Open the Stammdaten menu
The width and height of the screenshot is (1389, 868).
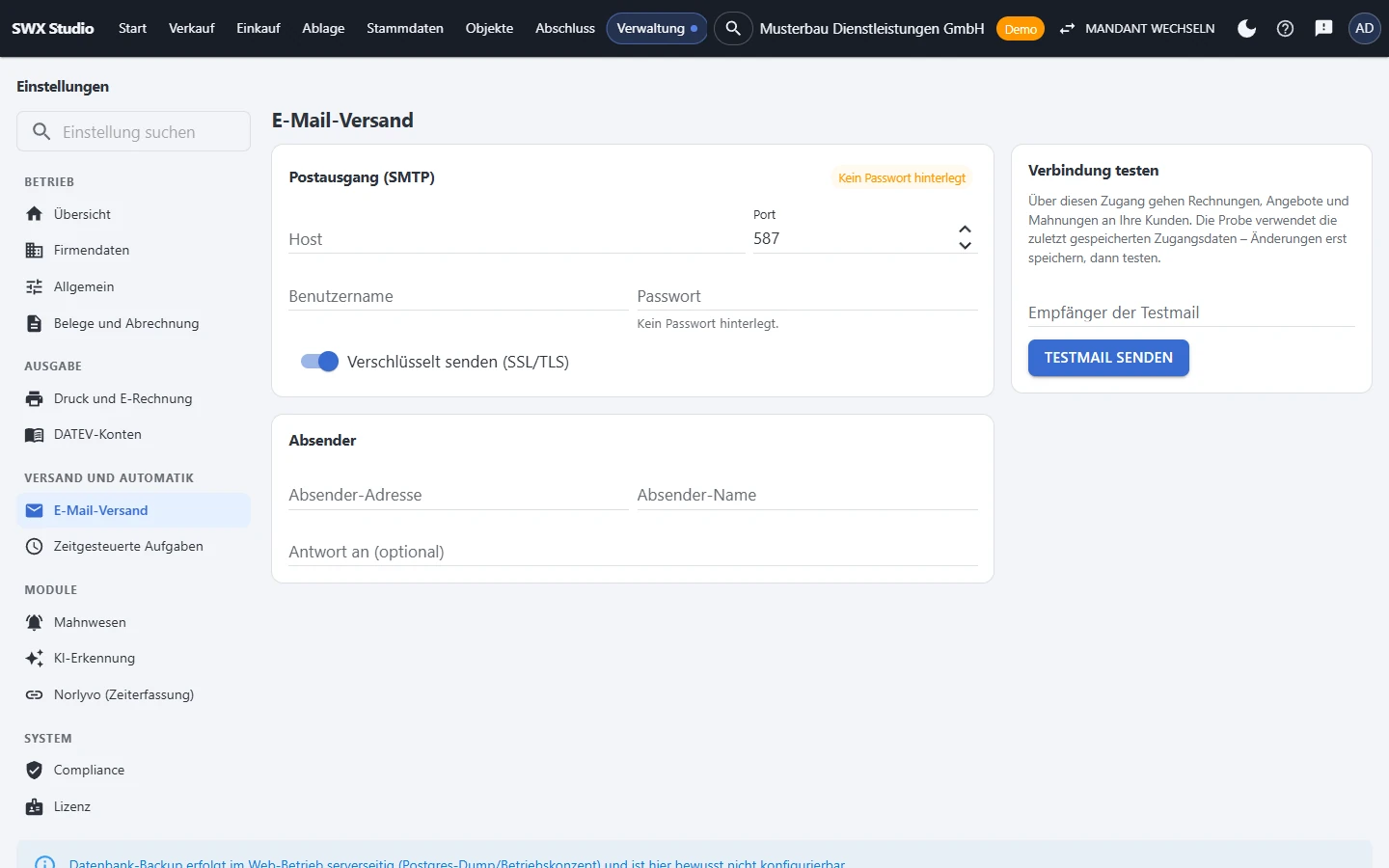[405, 28]
